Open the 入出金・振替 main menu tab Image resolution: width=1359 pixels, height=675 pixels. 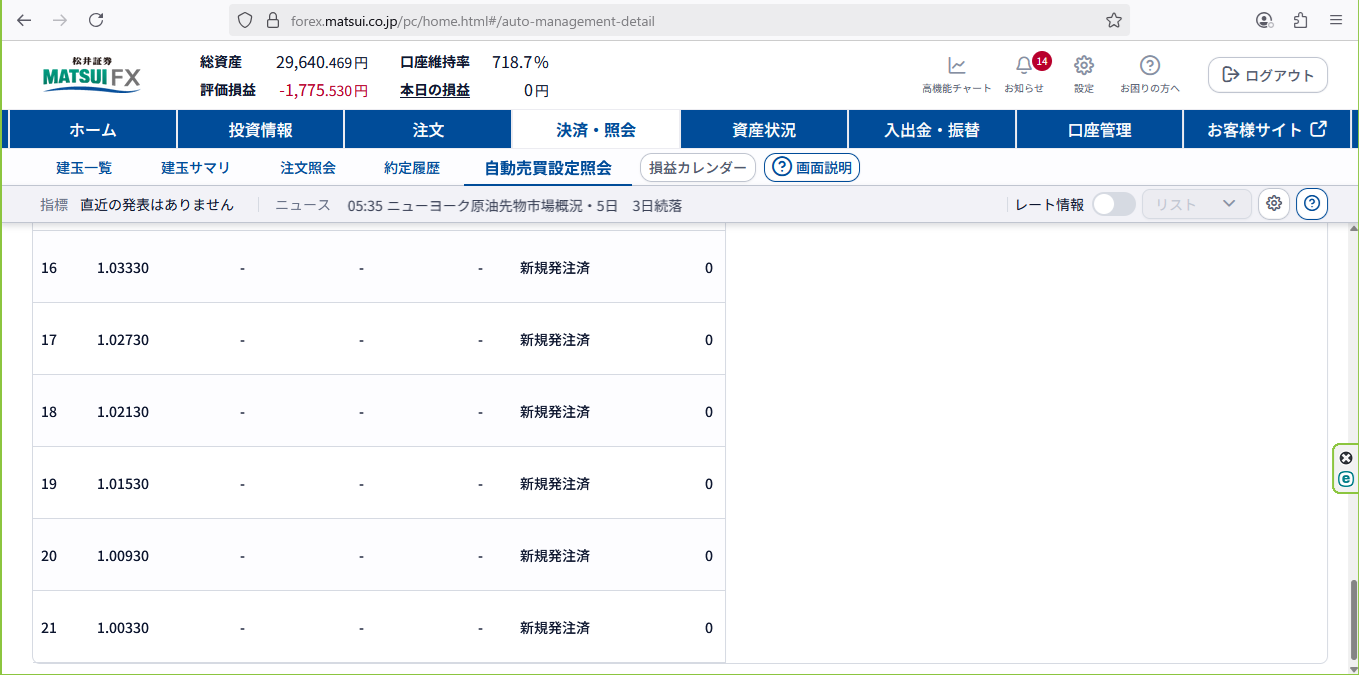tap(932, 129)
